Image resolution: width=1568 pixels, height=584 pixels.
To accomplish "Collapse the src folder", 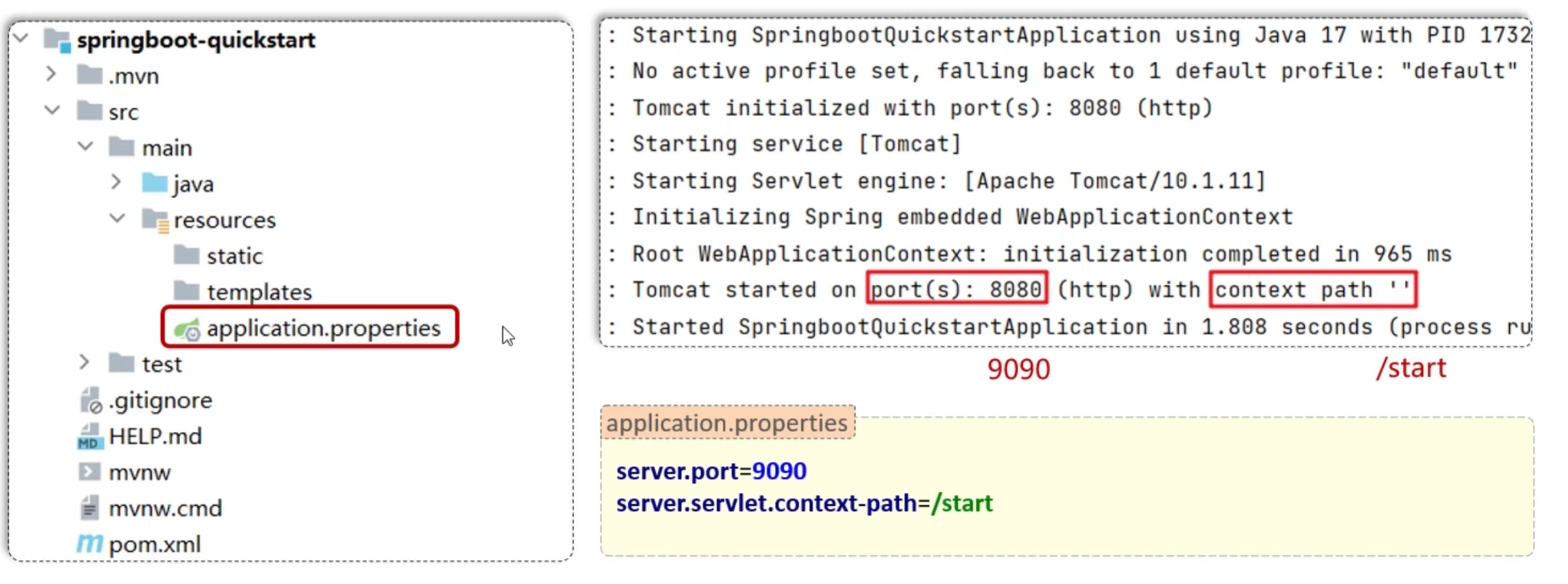I will pyautogui.click(x=53, y=109).
